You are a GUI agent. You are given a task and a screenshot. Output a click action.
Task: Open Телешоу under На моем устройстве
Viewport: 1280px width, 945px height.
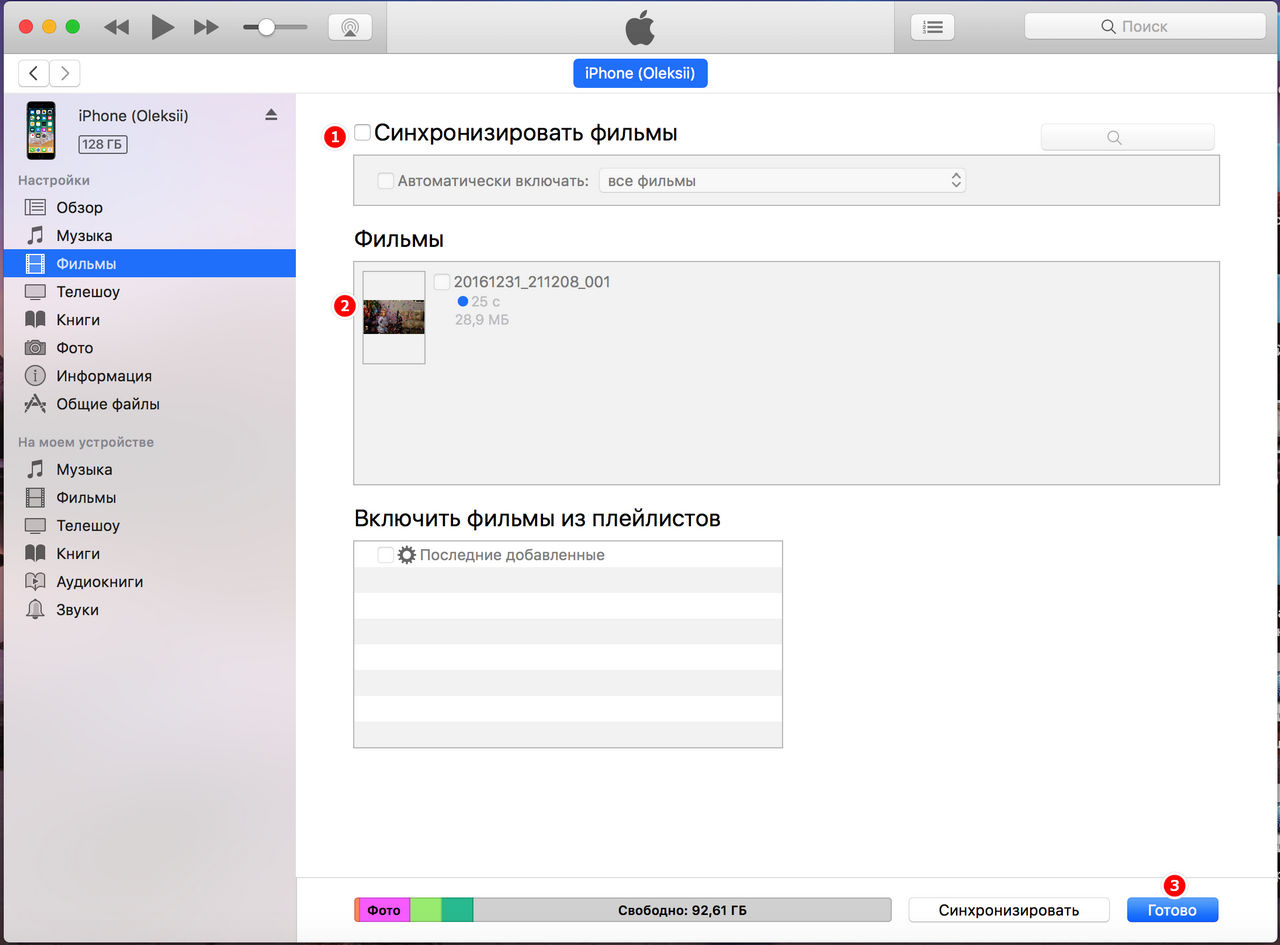pos(148,526)
